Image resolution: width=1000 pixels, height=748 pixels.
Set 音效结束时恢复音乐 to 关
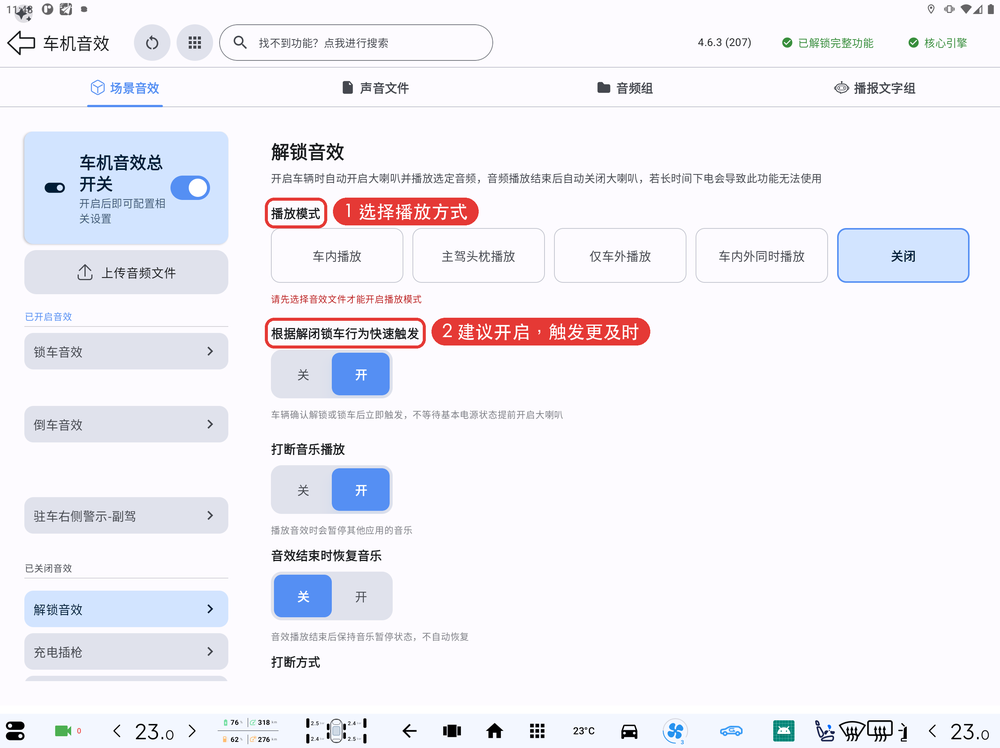[x=303, y=596]
